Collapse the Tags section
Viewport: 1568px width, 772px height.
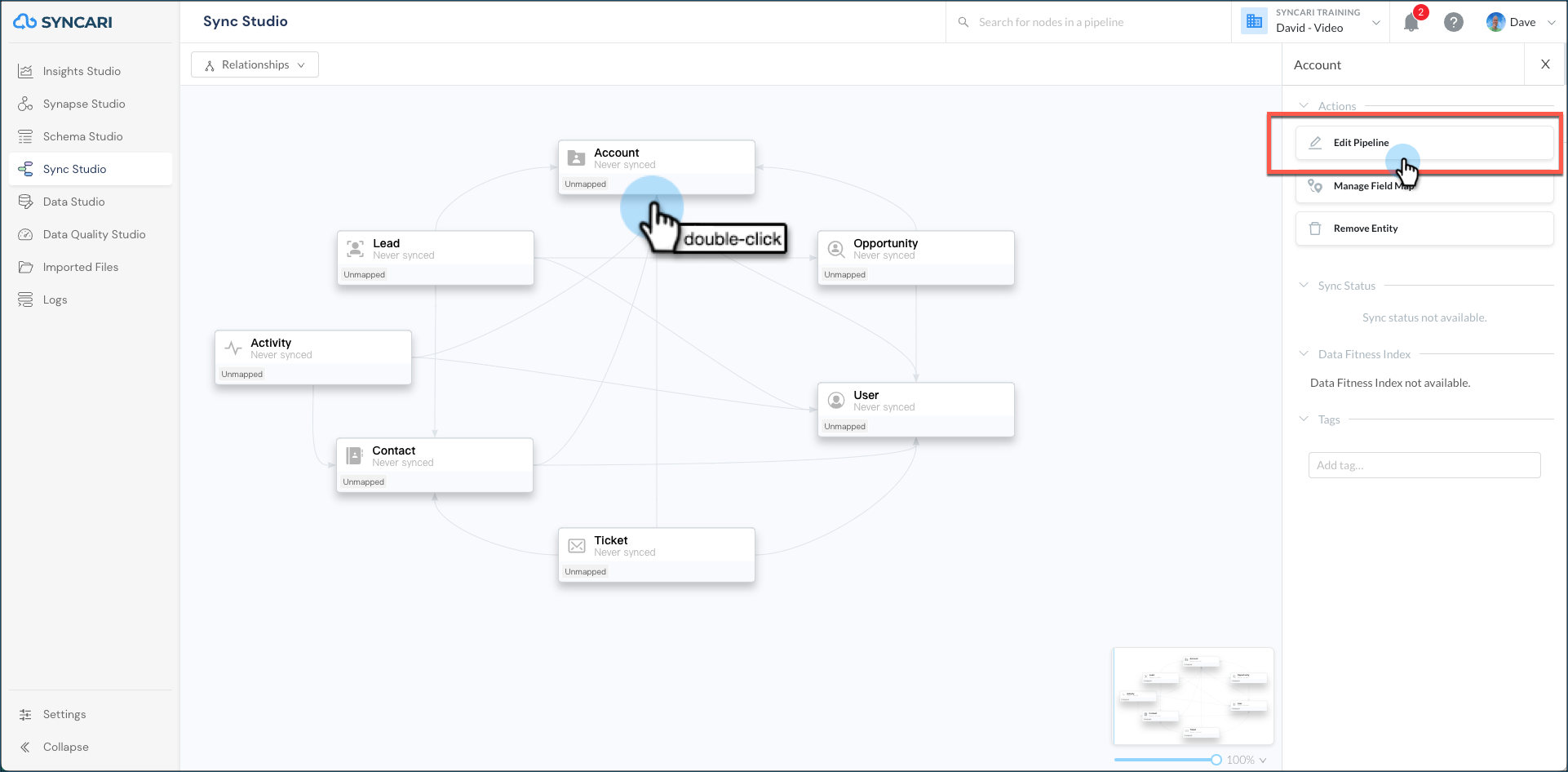[1304, 419]
